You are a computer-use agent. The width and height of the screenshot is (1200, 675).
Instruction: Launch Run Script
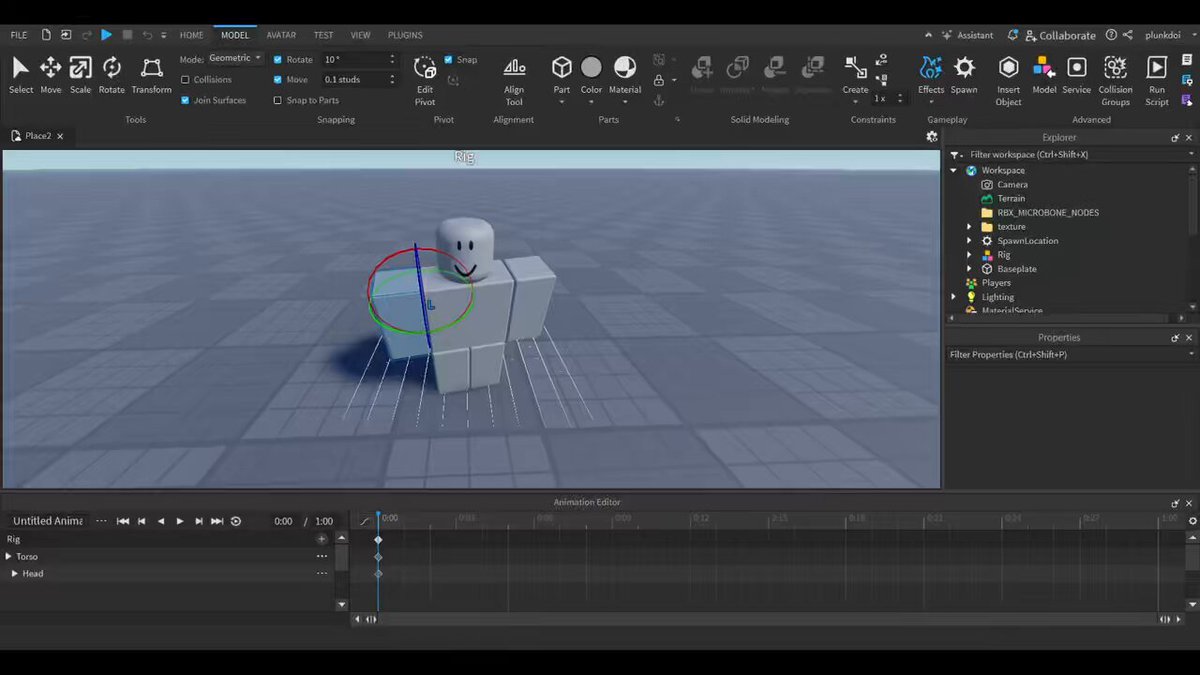pos(1157,80)
